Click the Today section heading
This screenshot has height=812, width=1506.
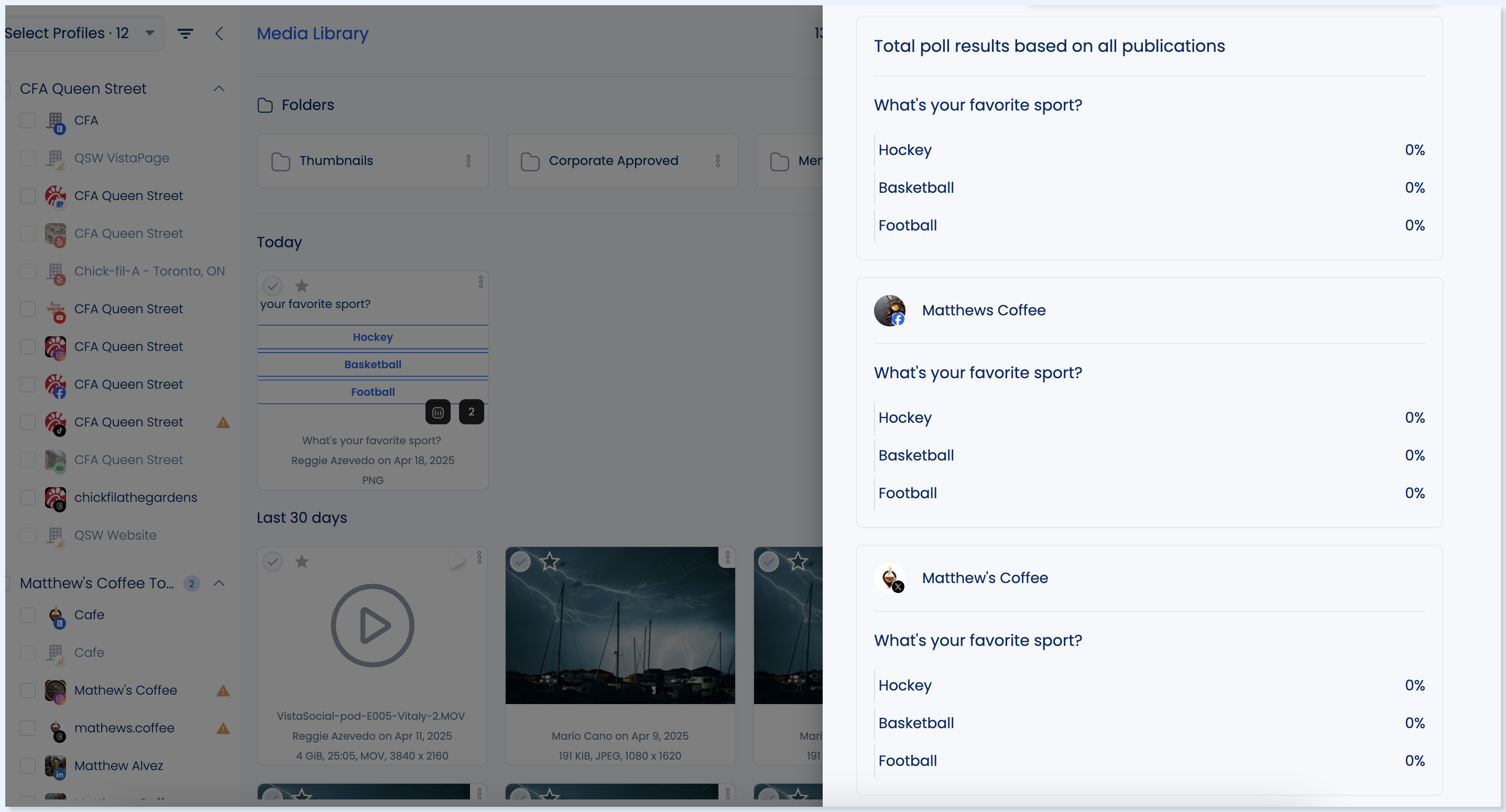tap(279, 243)
